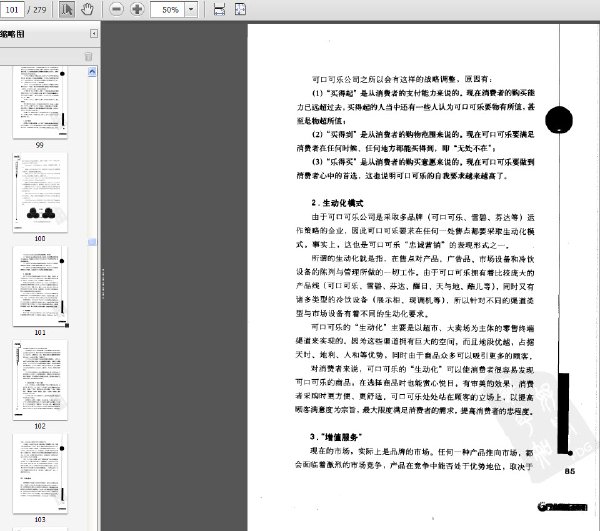Click the page number field showing 101
This screenshot has width=600, height=531.
click(x=12, y=9)
